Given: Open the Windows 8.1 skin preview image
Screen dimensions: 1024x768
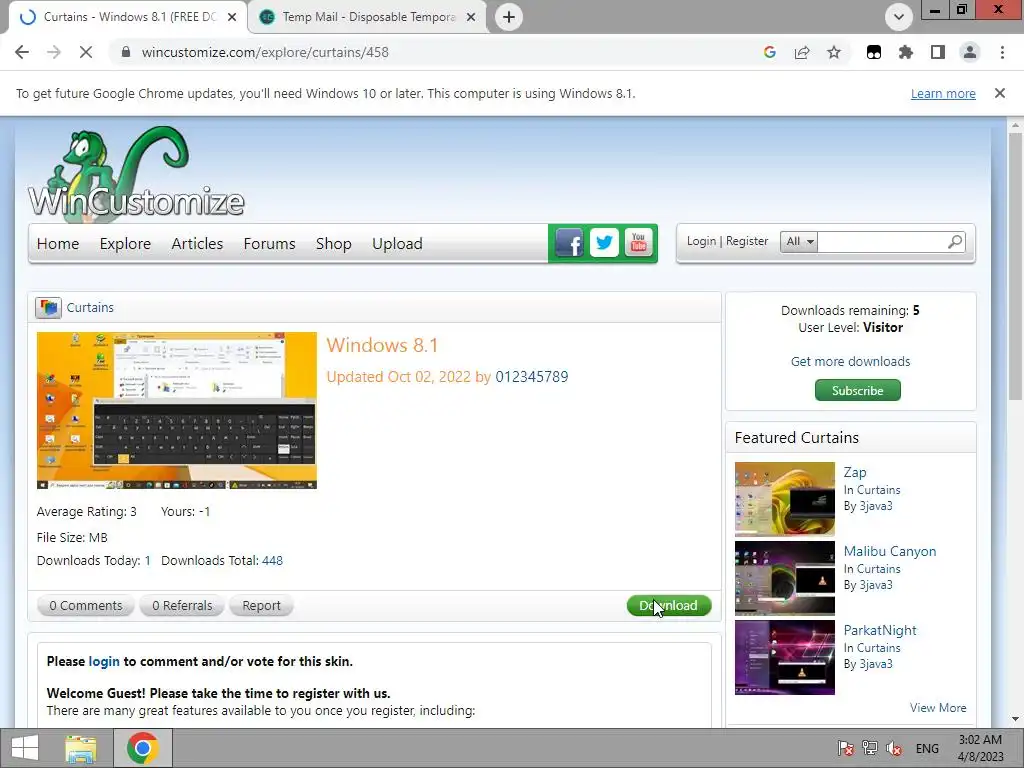Looking at the screenshot, I should [177, 410].
